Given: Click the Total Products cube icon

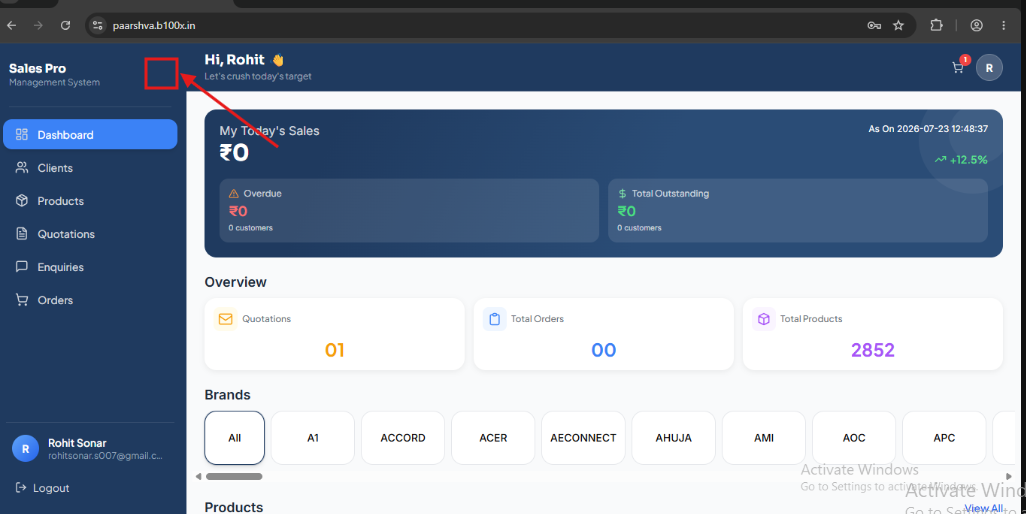Looking at the screenshot, I should click(x=764, y=319).
